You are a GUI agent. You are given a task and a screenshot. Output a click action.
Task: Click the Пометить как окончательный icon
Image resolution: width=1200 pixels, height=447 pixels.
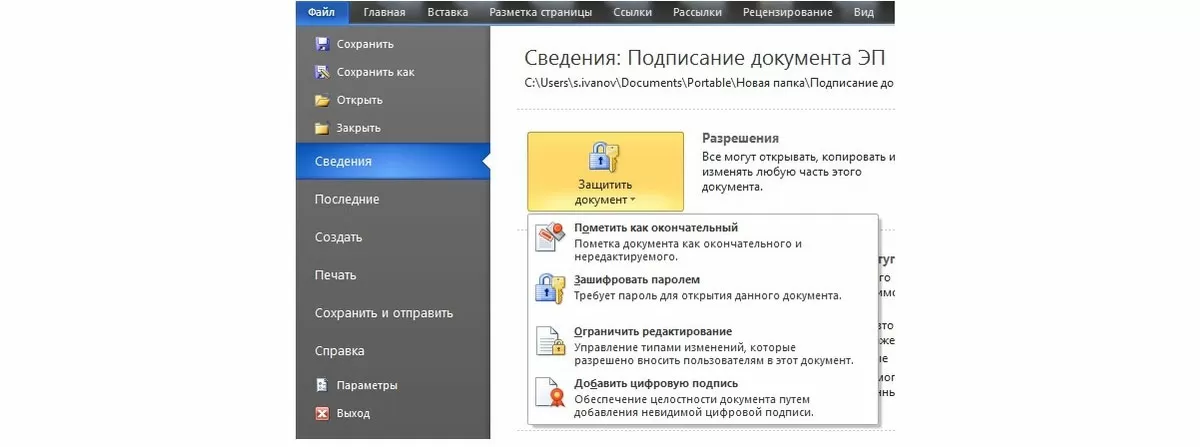551,239
